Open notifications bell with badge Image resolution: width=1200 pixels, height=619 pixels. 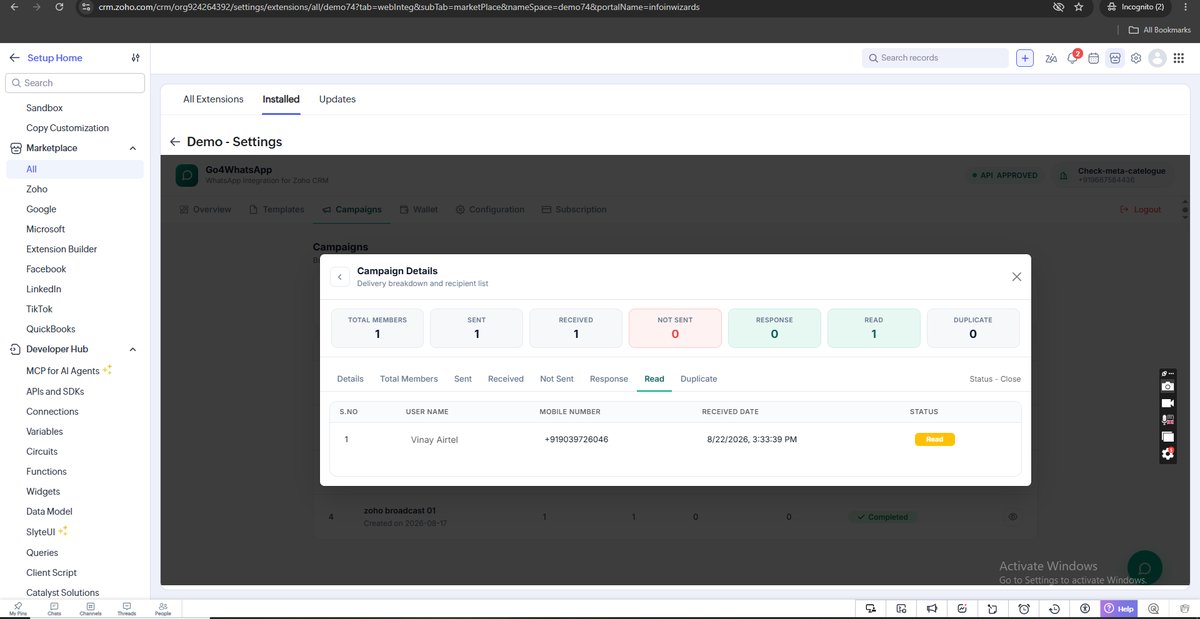point(1073,58)
